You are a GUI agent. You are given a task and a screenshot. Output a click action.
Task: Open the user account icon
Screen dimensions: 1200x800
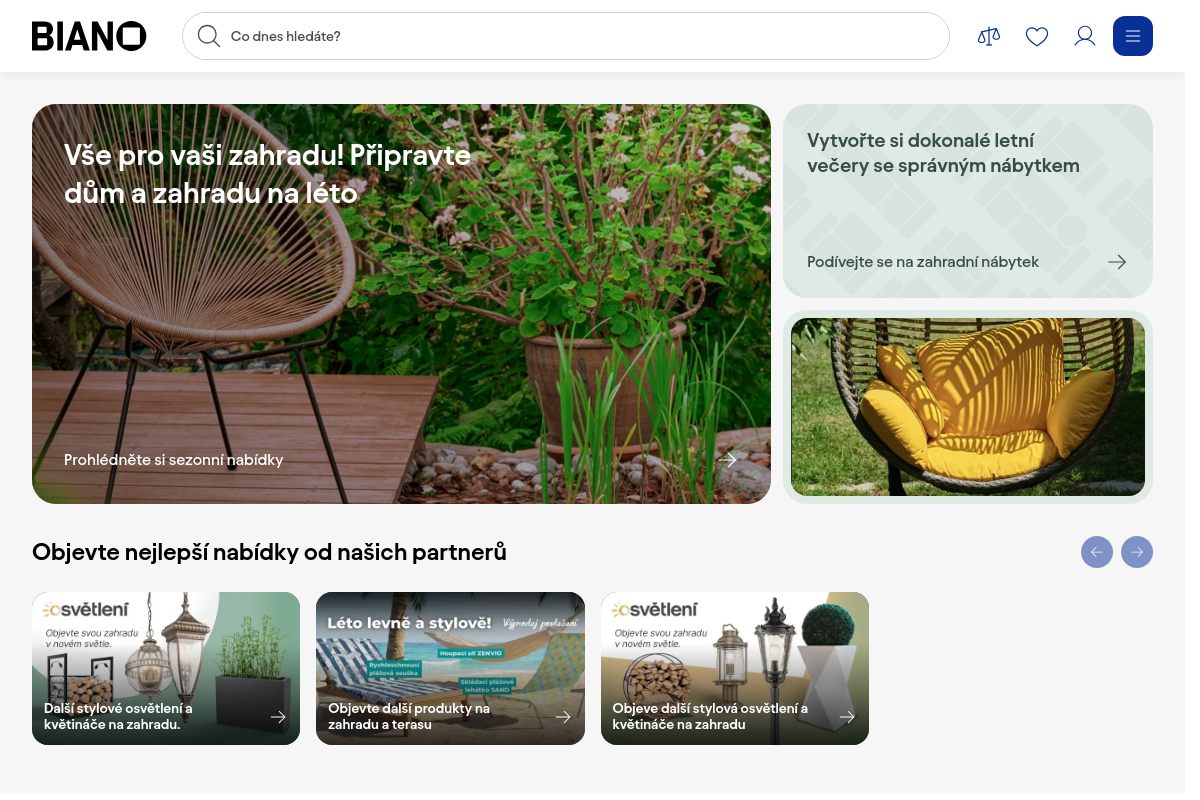click(x=1085, y=36)
